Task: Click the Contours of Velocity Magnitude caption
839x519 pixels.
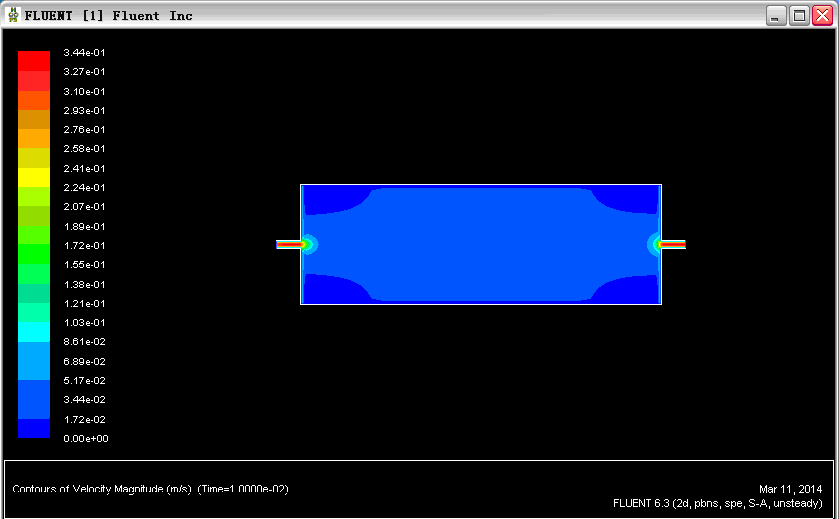Action: (150, 489)
